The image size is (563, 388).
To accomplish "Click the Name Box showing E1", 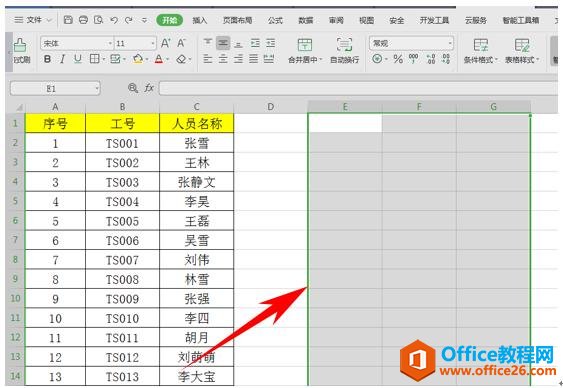I will coord(55,88).
